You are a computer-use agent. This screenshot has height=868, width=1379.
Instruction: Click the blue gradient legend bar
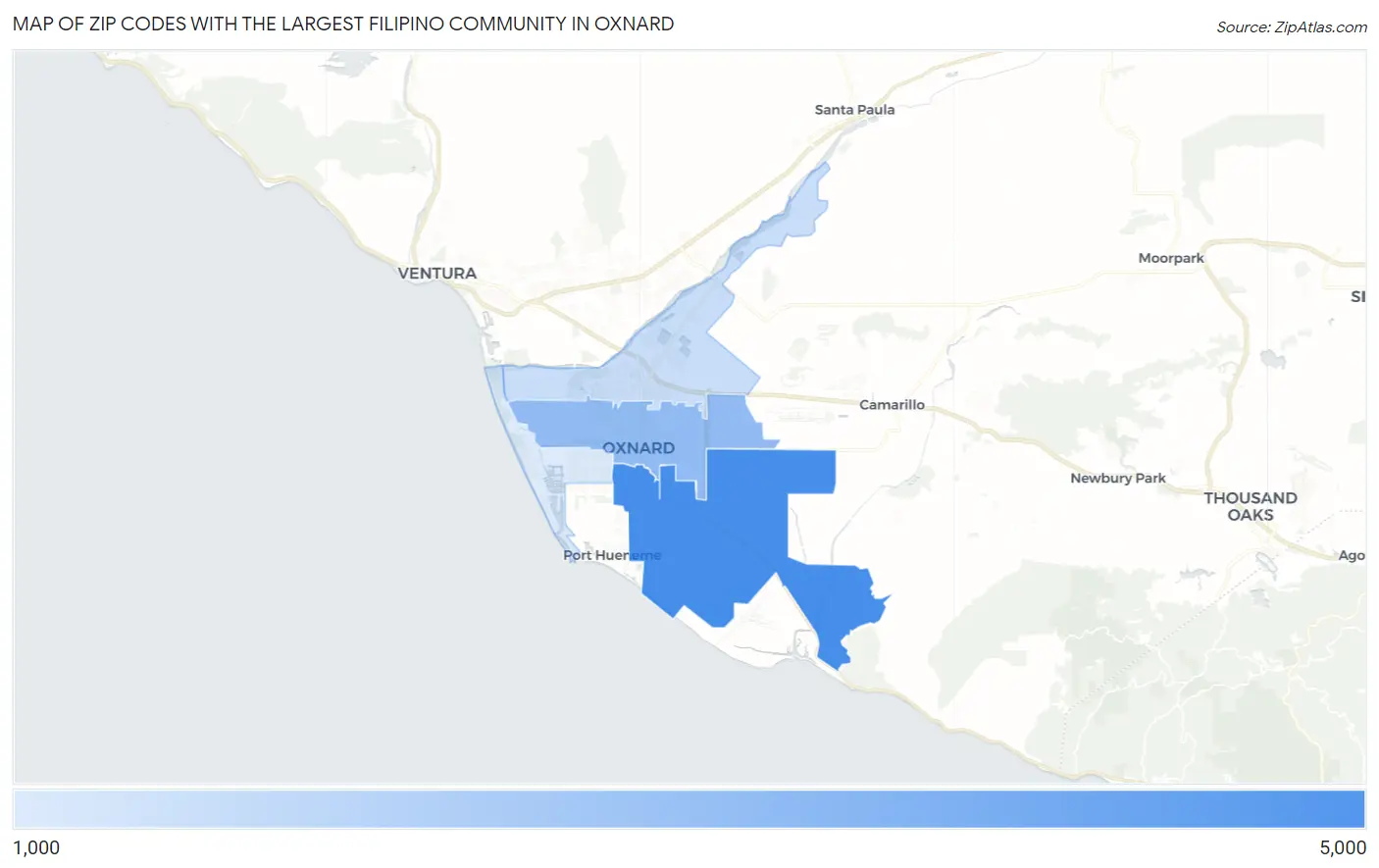[689, 806]
